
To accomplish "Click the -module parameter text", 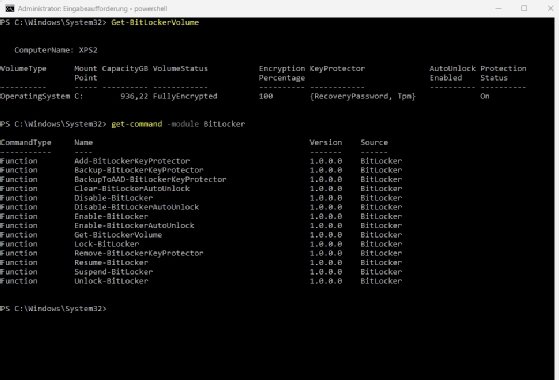I will point(183,124).
